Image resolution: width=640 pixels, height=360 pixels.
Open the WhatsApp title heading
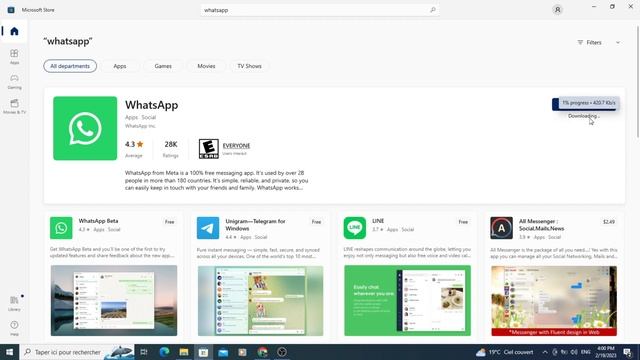click(x=151, y=105)
